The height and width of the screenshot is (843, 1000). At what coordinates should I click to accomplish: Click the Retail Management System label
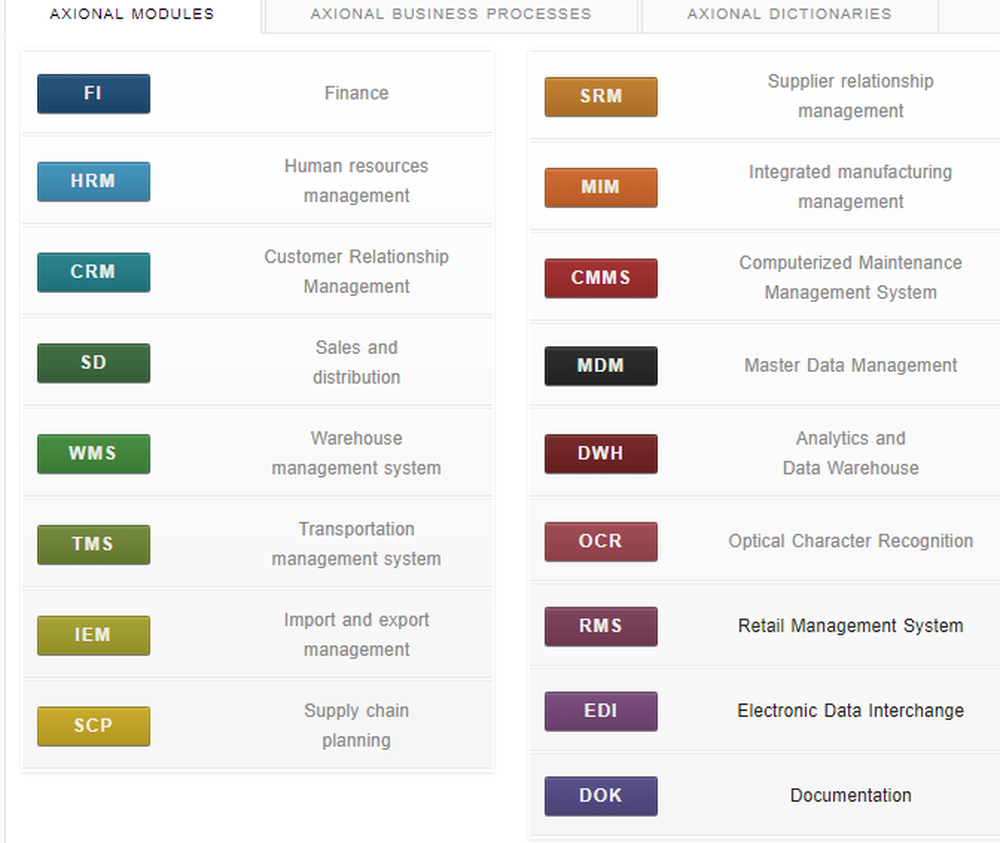point(850,625)
